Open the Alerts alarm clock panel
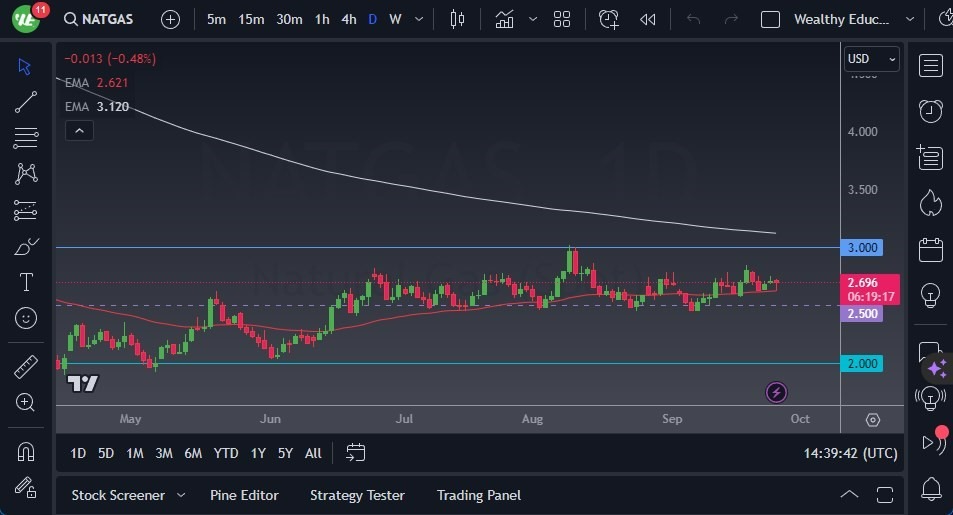The height and width of the screenshot is (515, 953). (x=931, y=110)
